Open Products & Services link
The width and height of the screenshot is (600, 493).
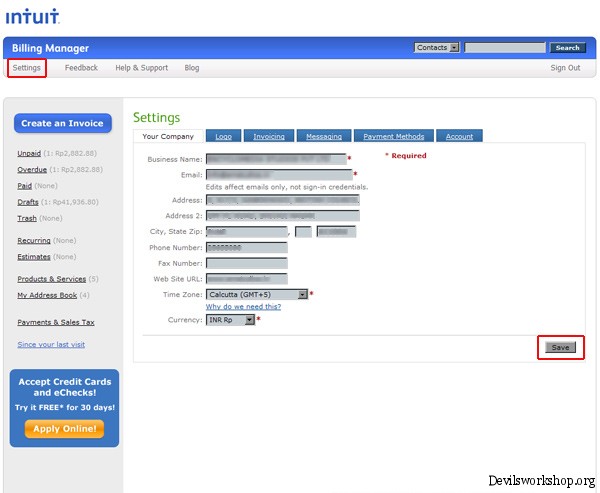pyautogui.click(x=52, y=279)
